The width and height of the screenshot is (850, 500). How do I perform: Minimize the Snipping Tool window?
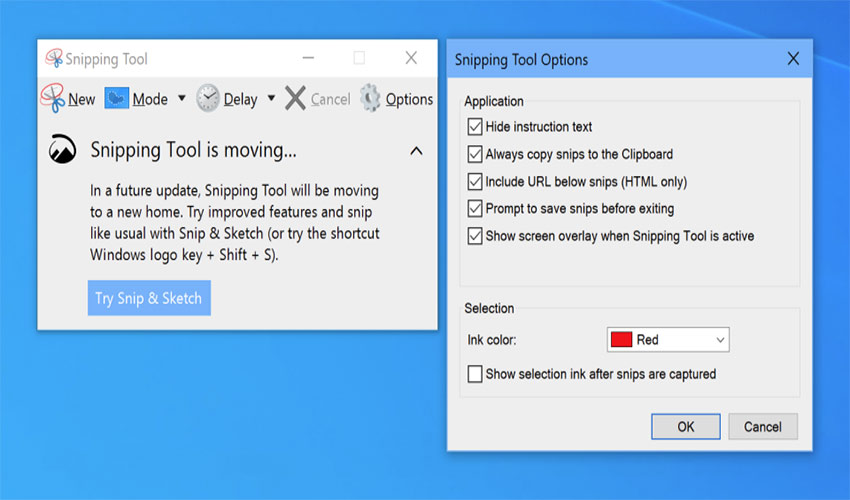tap(308, 57)
